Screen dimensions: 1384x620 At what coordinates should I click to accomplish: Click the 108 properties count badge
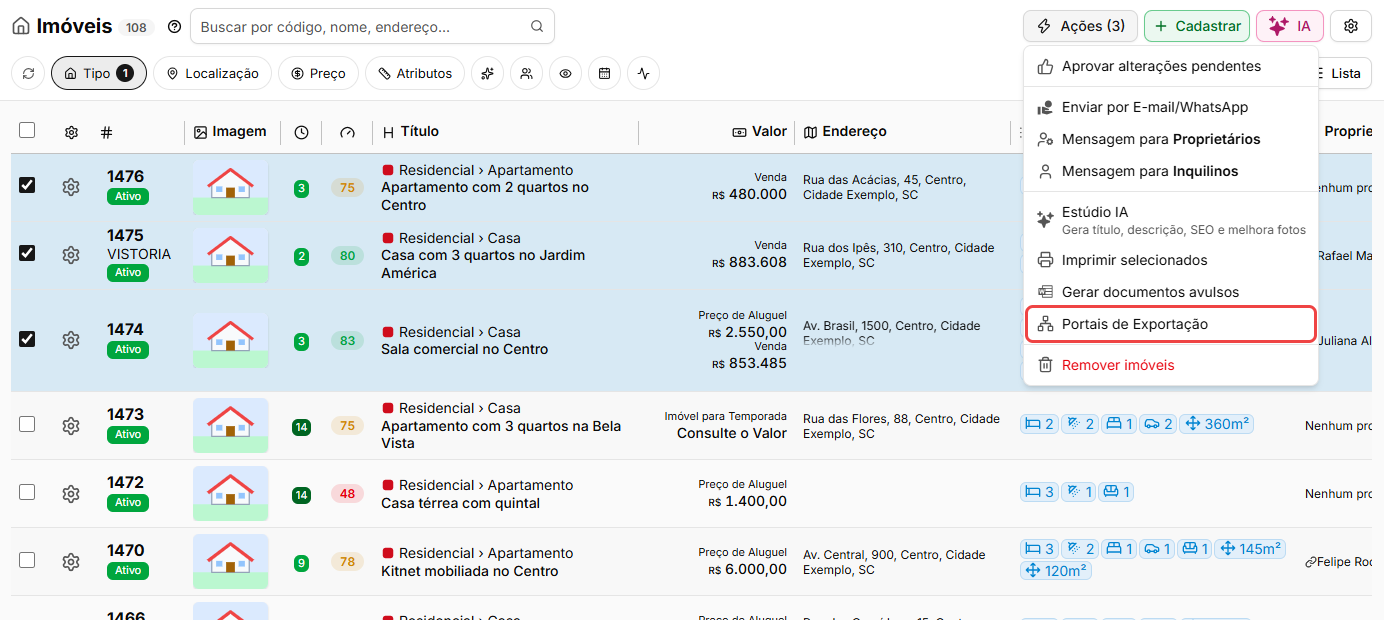coord(137,27)
